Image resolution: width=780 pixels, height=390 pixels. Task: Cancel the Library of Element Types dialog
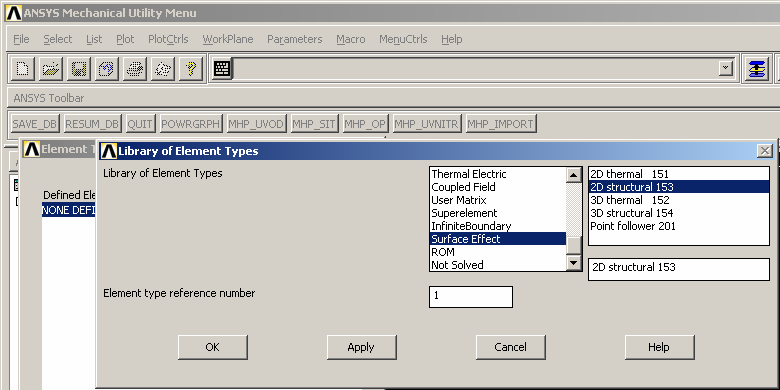click(510, 347)
